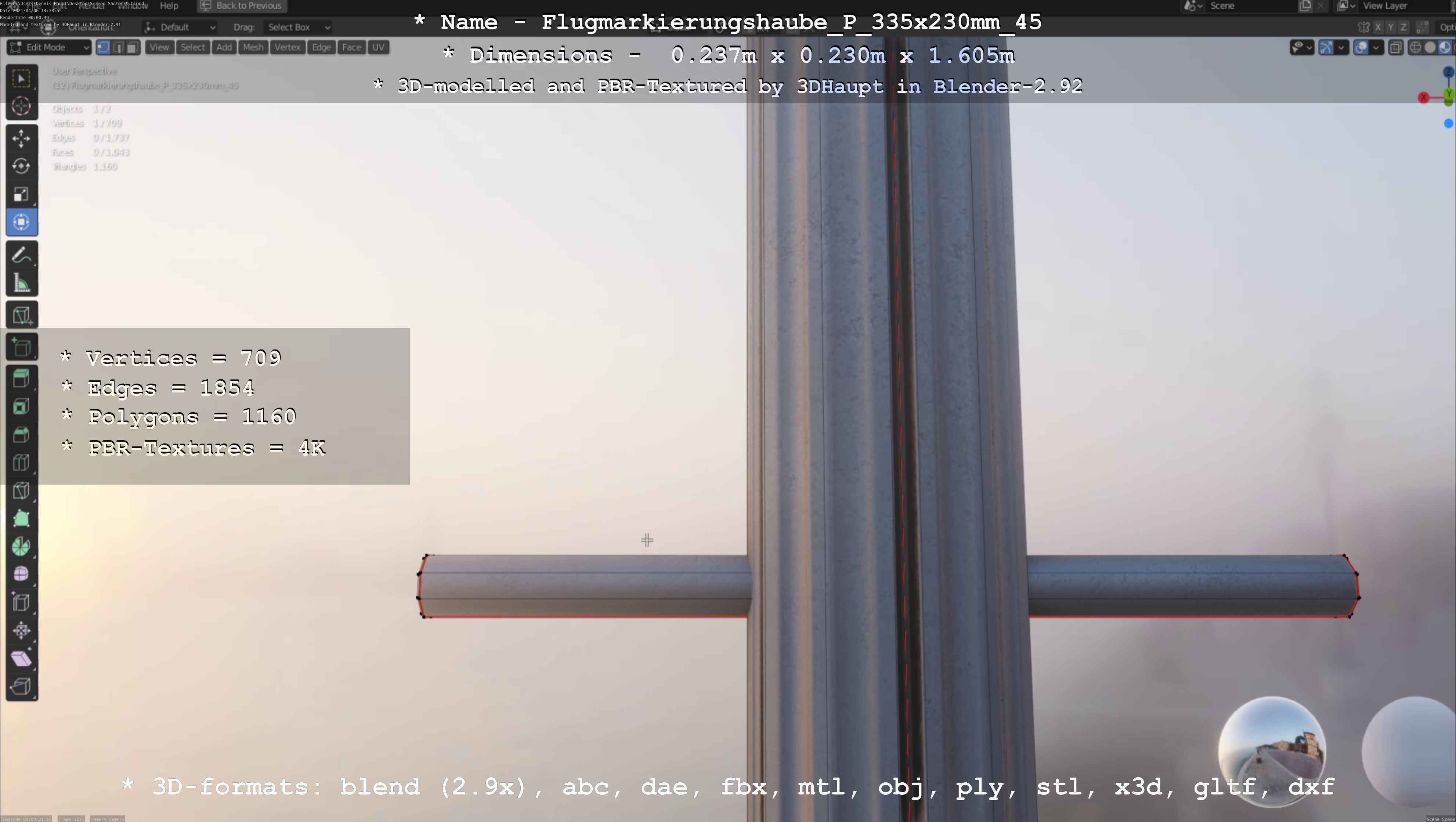Open the UV menu
The height and width of the screenshot is (822, 1456).
[378, 47]
